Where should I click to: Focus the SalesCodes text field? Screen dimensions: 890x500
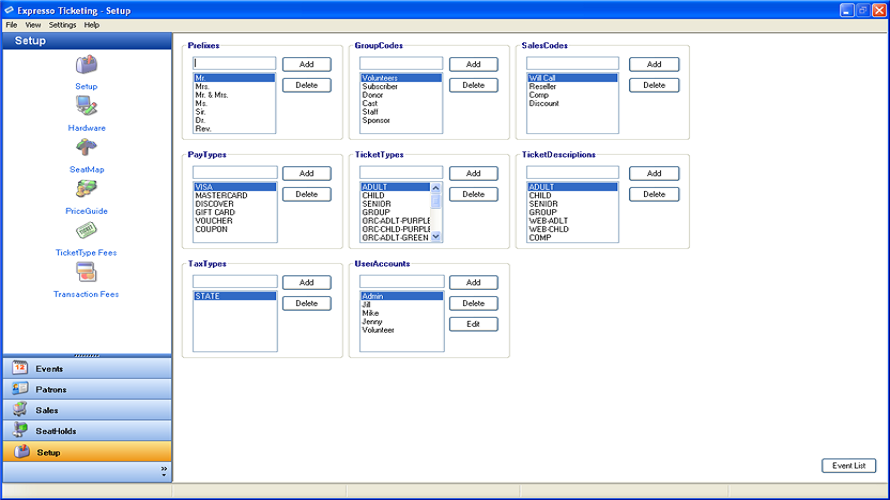(572, 63)
